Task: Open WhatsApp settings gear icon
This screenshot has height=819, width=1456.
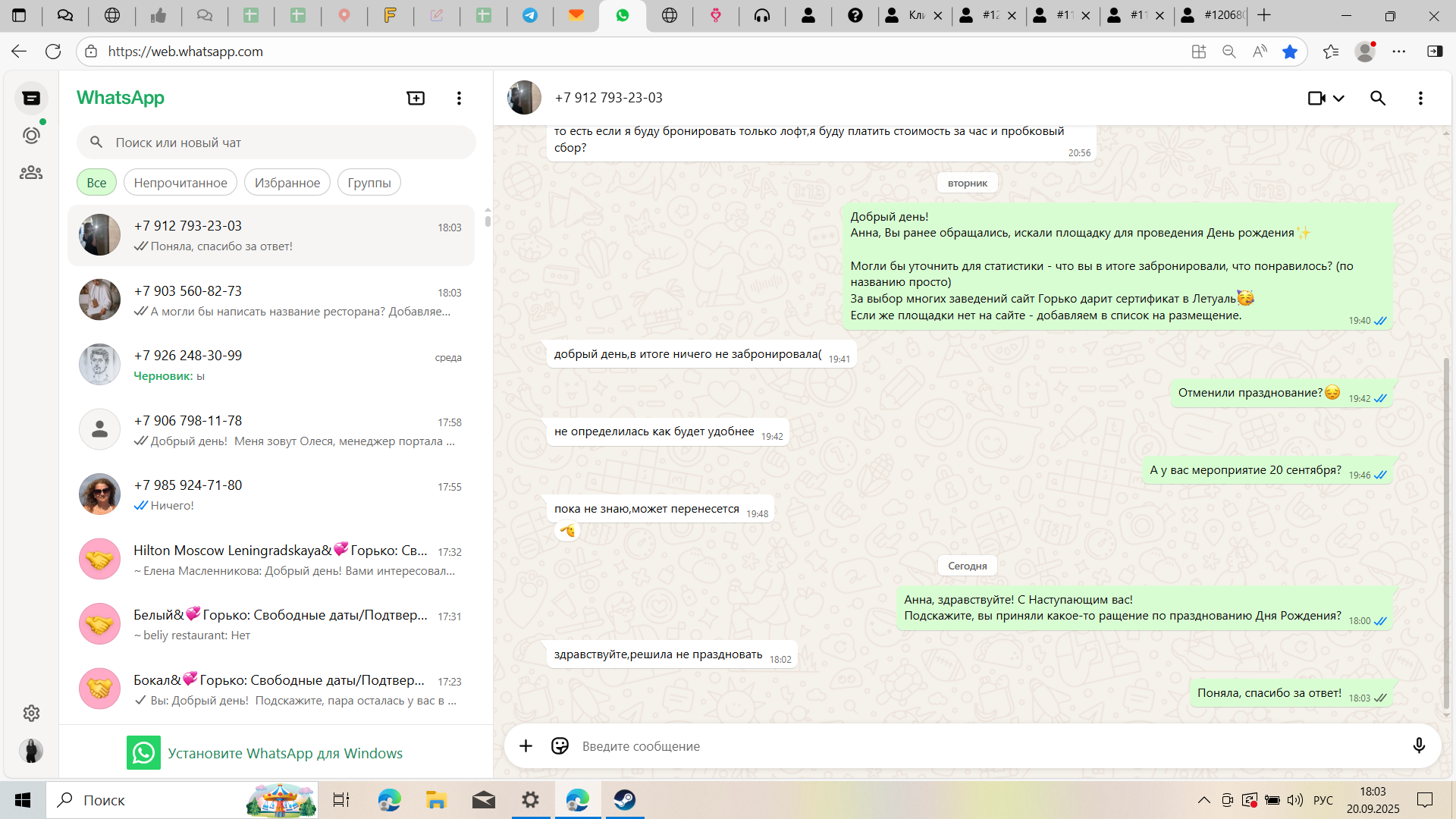Action: [31, 713]
